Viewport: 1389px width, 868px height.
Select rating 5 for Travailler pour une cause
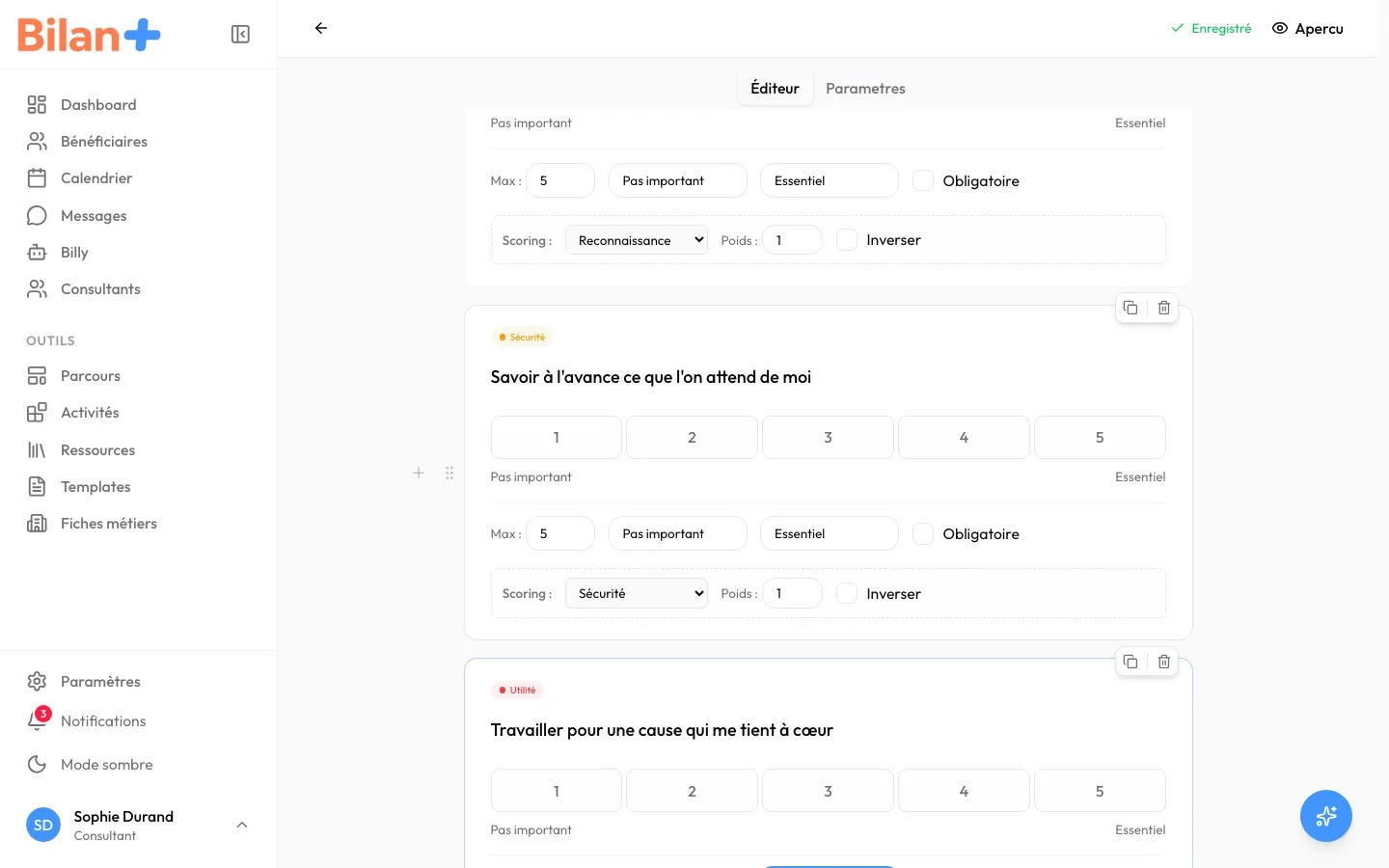[1100, 791]
